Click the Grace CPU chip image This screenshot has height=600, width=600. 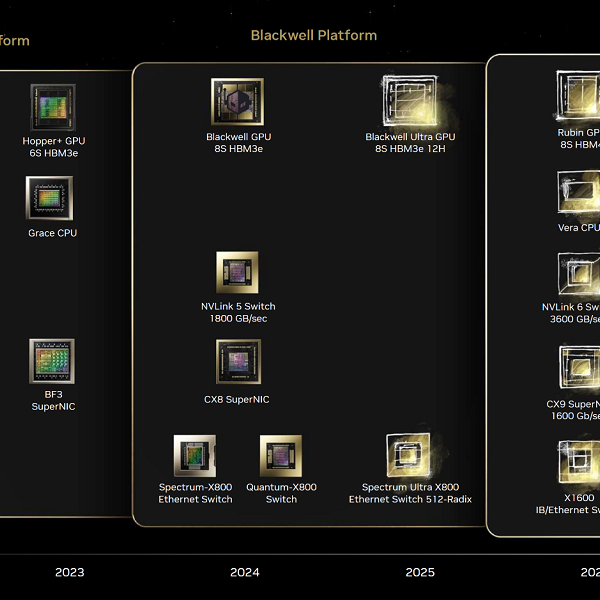[49, 198]
